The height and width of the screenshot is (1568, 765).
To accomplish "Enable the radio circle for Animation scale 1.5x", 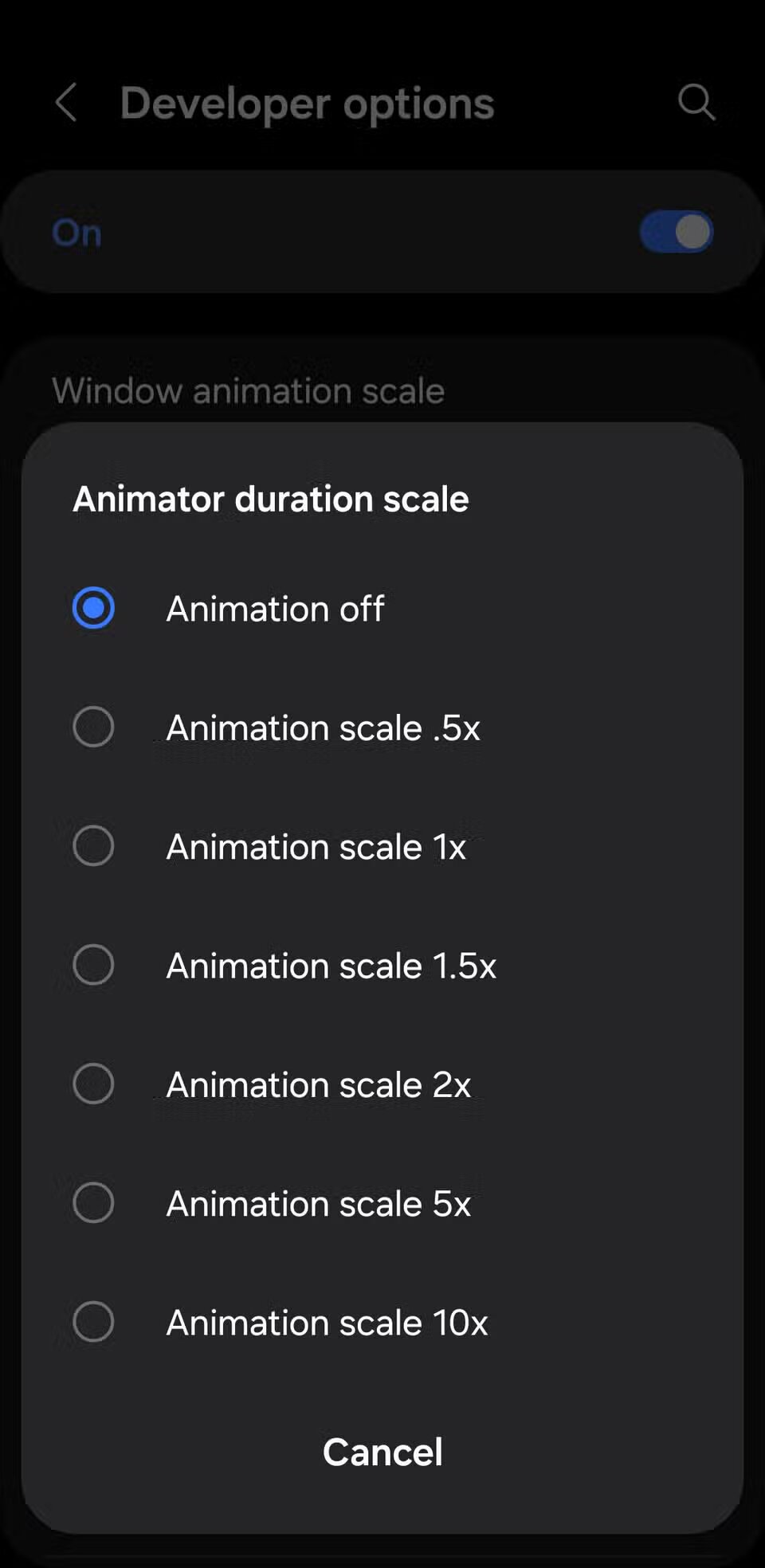I will [x=93, y=965].
